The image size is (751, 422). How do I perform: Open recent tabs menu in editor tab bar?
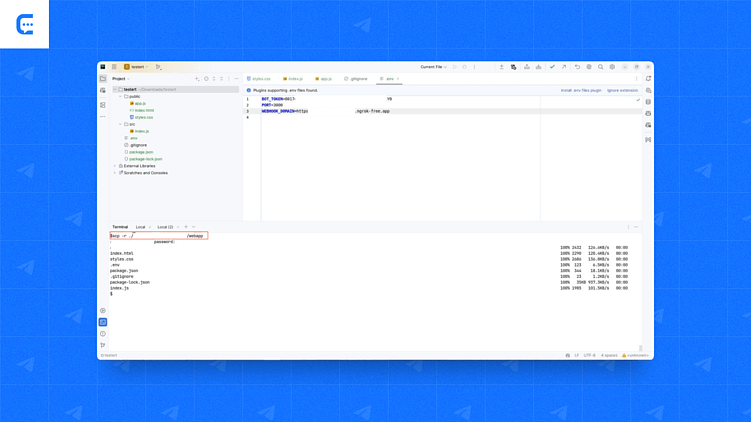637,79
